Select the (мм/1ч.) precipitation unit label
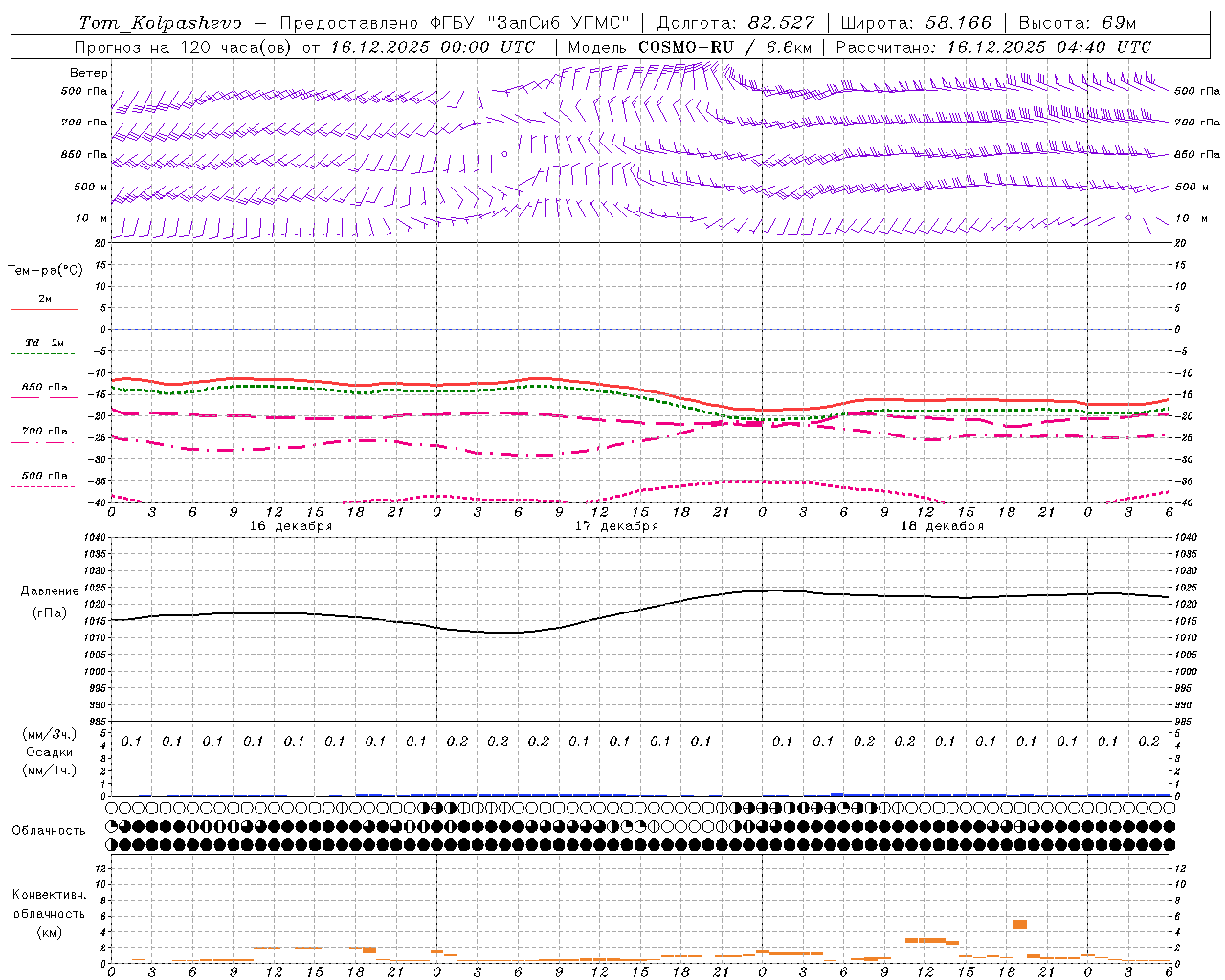This screenshot has width=1225, height=980. pyautogui.click(x=49, y=770)
